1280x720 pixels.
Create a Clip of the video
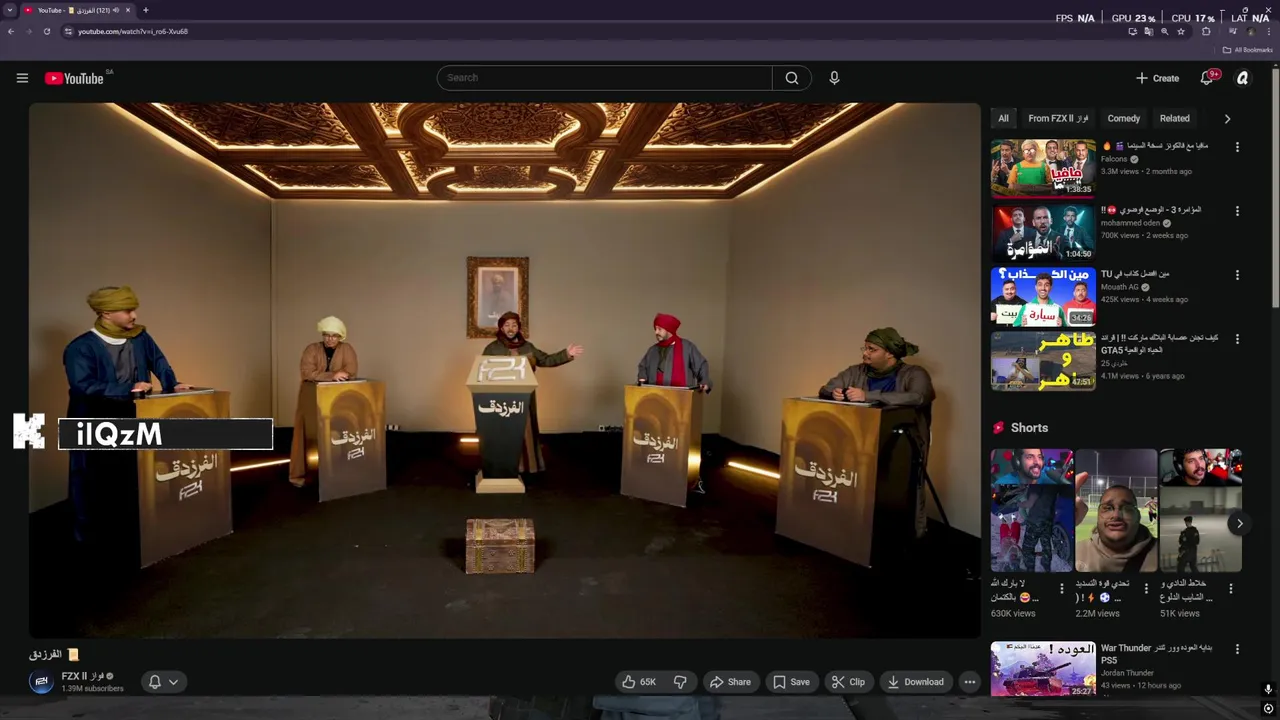pyautogui.click(x=848, y=682)
